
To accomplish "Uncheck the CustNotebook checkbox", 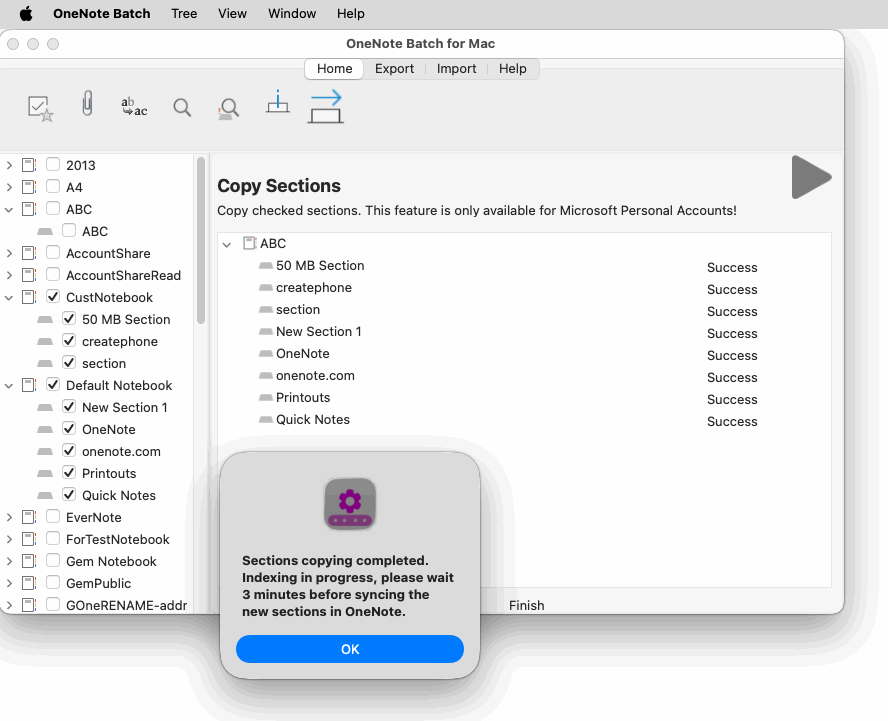I will click(x=53, y=297).
